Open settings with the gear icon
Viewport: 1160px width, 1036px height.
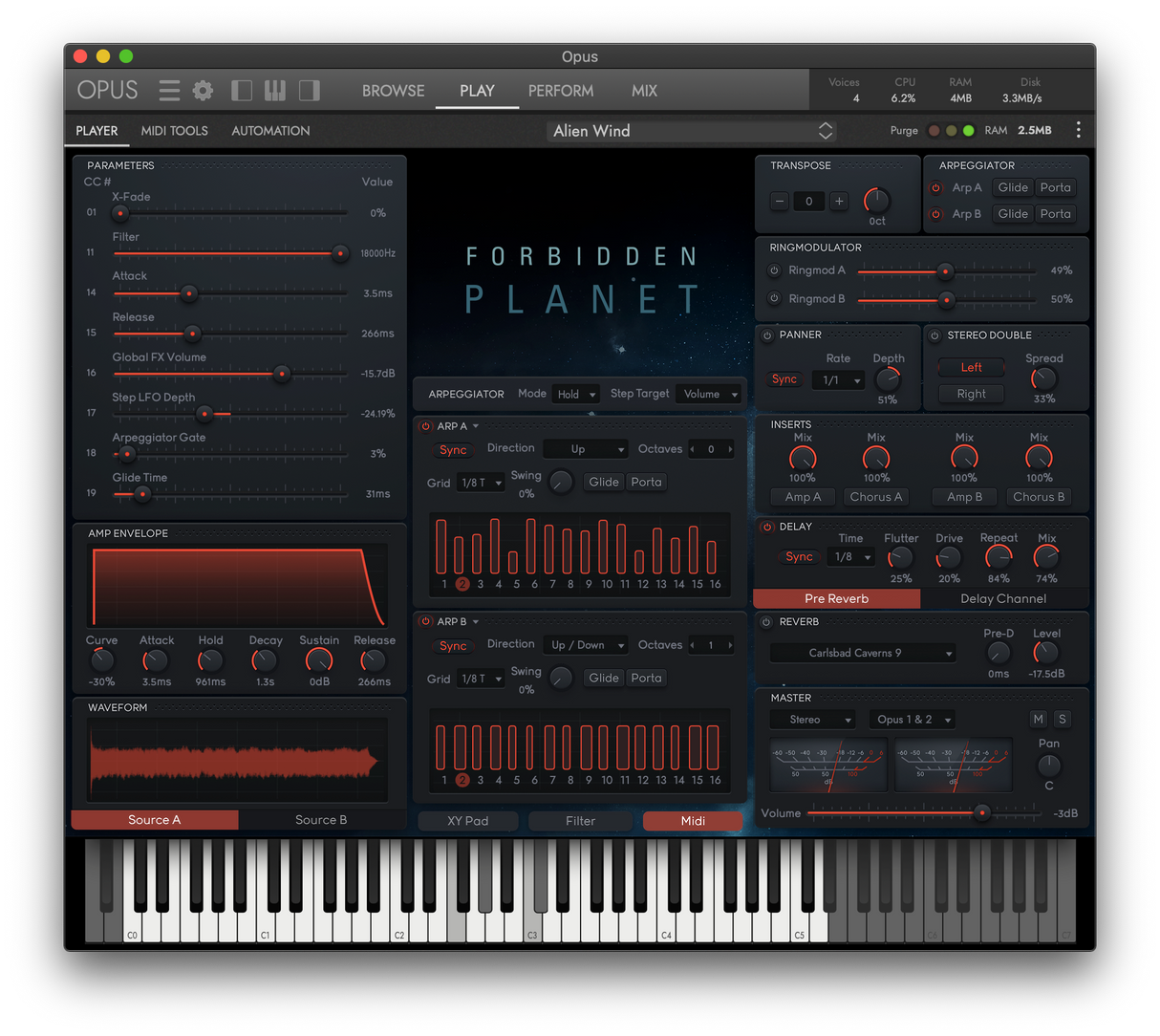pyautogui.click(x=203, y=91)
